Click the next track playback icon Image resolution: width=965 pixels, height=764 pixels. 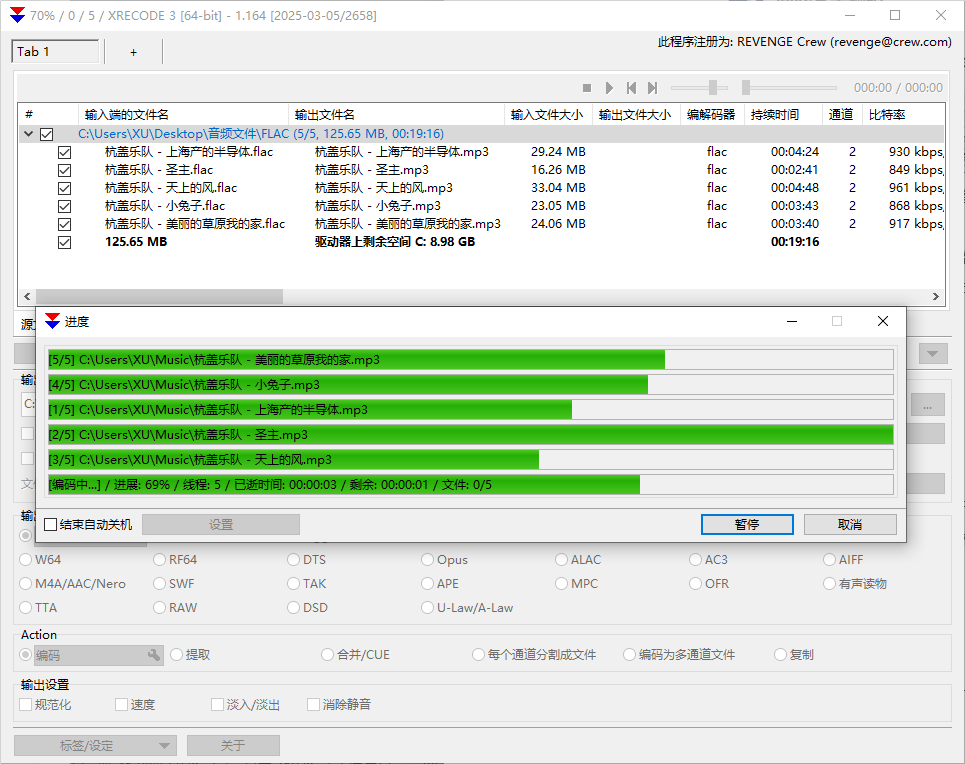pyautogui.click(x=652, y=87)
